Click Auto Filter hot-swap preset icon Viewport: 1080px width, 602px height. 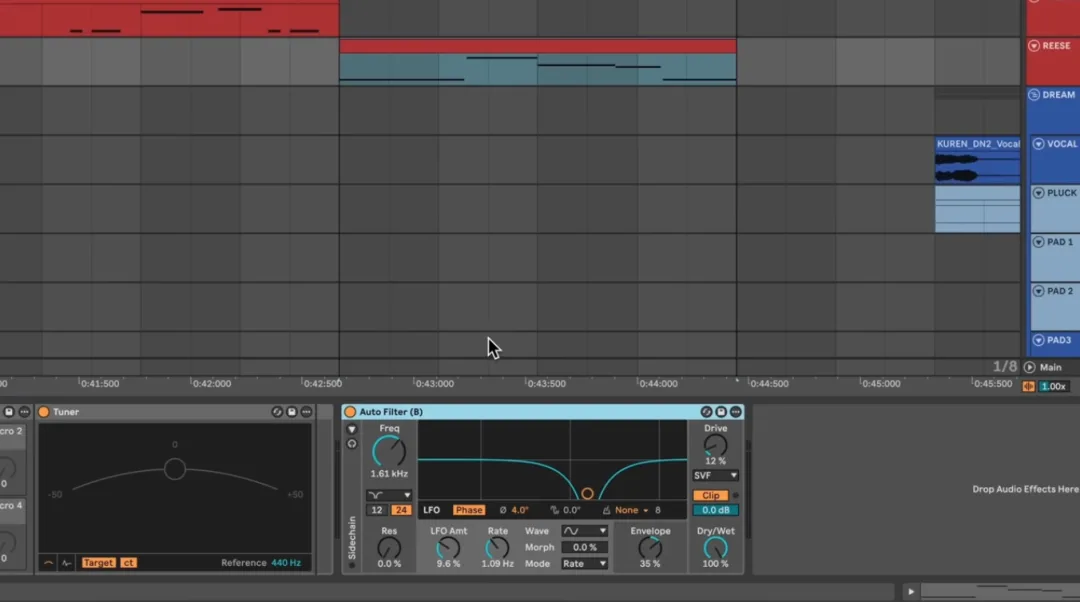pos(706,412)
